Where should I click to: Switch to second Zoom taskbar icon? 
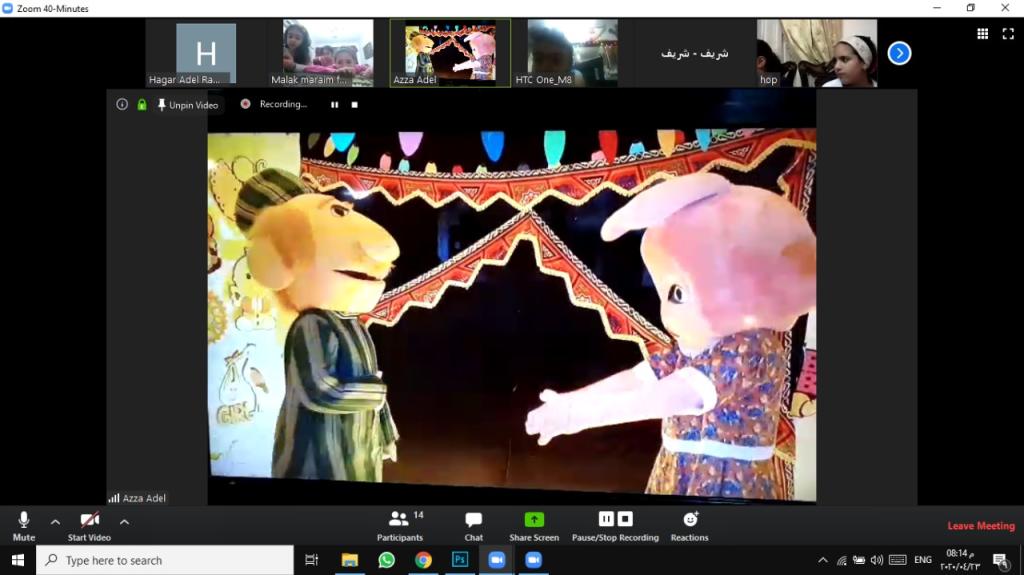click(x=534, y=560)
